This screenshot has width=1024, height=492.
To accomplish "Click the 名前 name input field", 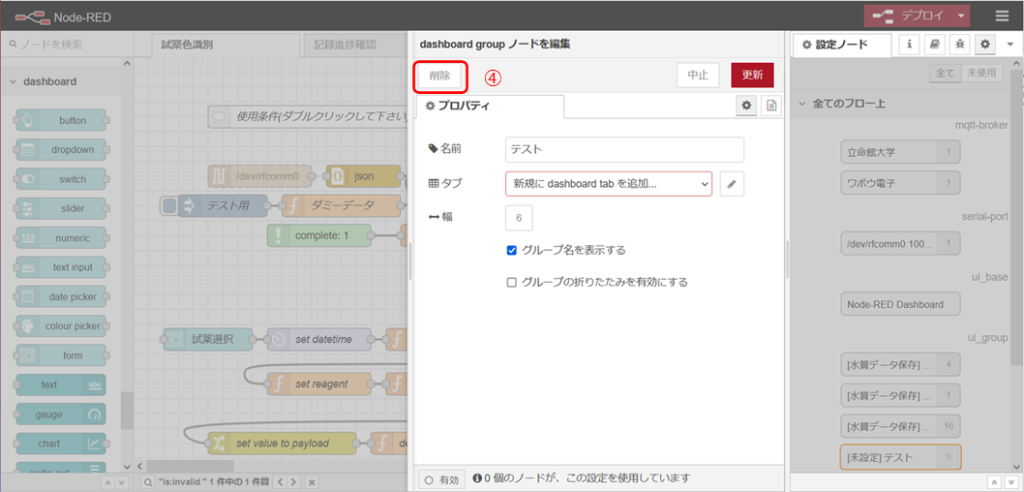I will click(625, 149).
